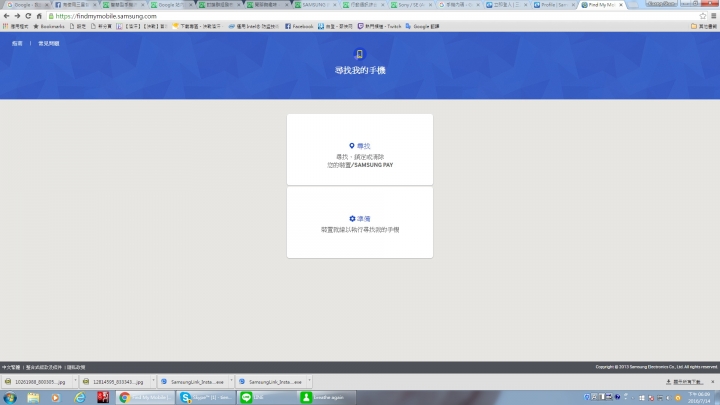The width and height of the screenshot is (720, 405).
Task: Switch to the first Google tab
Action: point(27,5)
